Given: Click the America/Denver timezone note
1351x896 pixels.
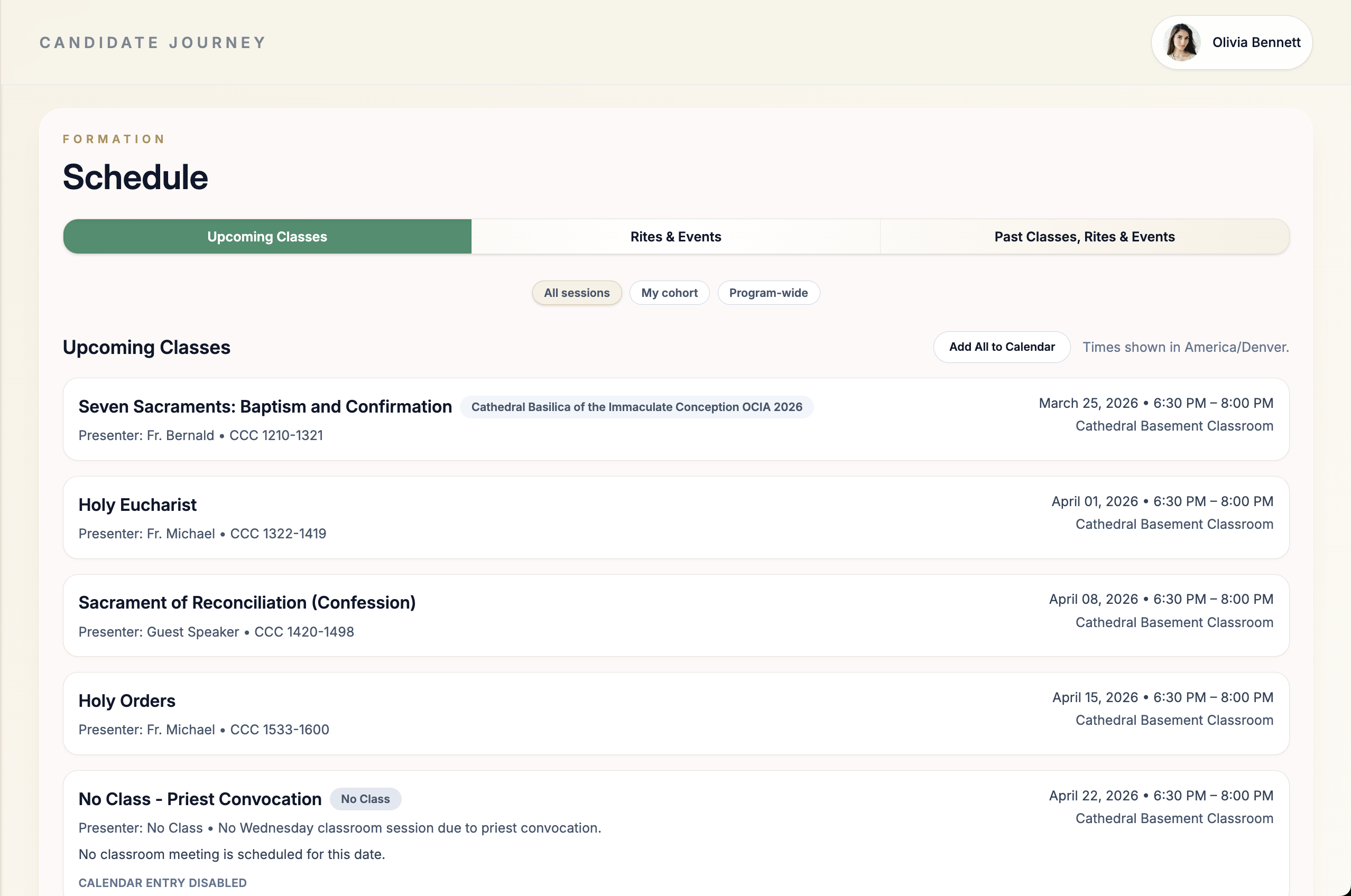Looking at the screenshot, I should click(x=1185, y=347).
